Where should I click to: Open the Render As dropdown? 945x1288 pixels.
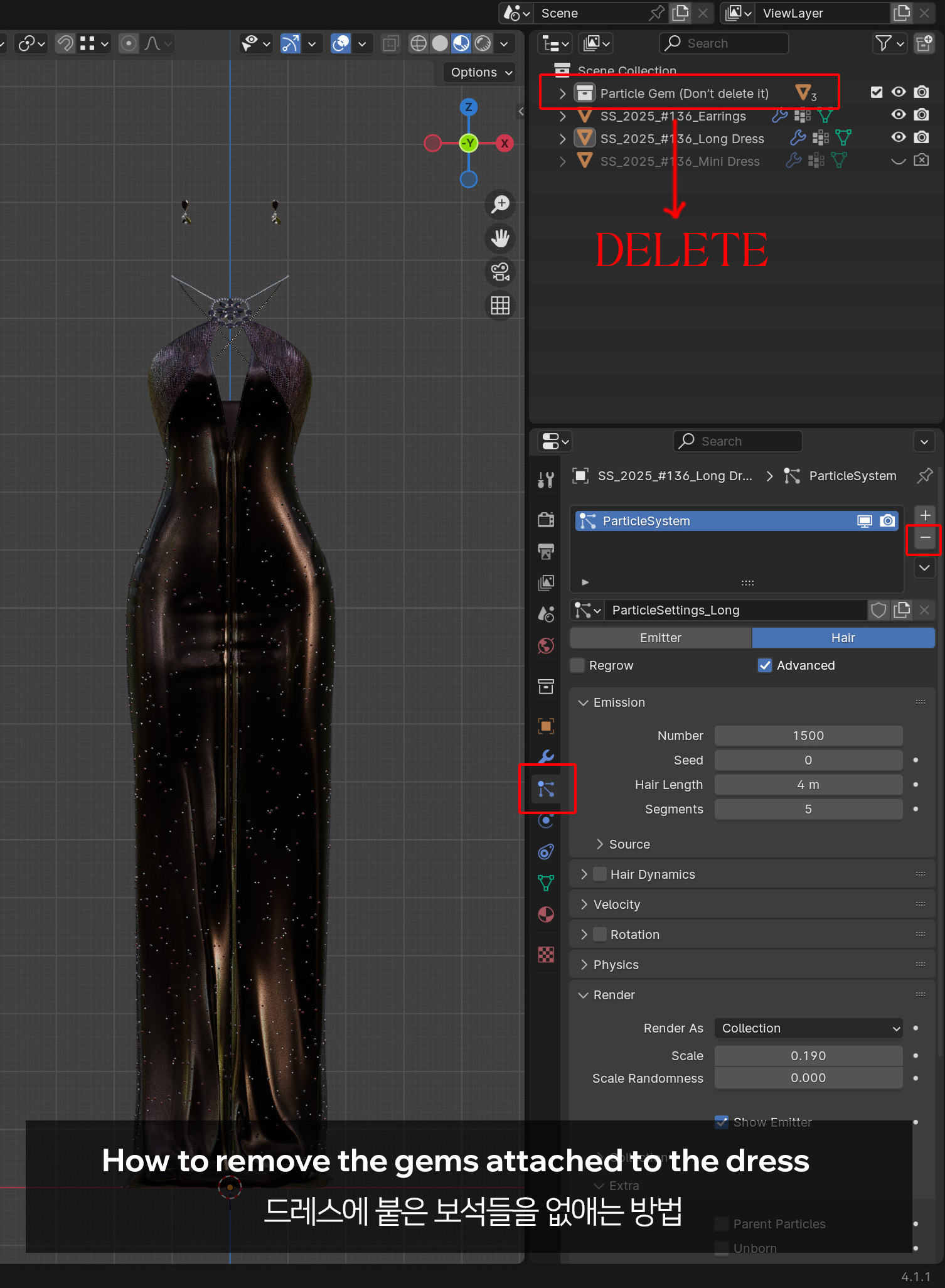(x=809, y=1028)
